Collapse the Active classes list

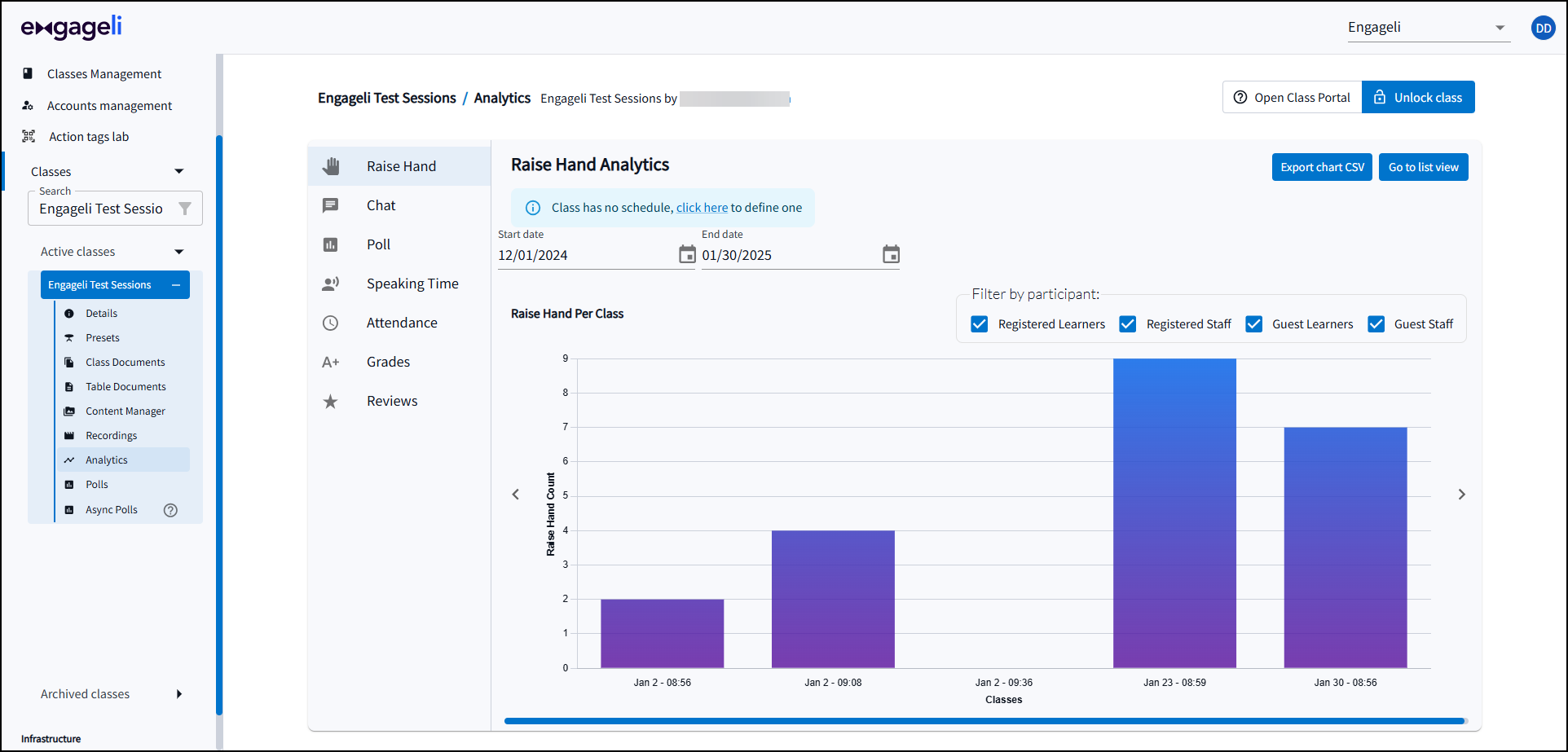pos(179,252)
